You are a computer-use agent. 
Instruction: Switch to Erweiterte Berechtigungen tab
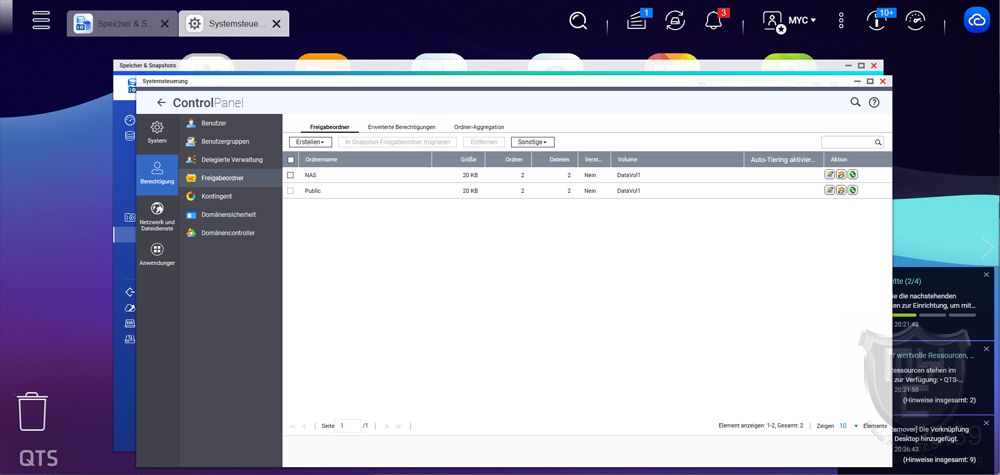click(402, 127)
